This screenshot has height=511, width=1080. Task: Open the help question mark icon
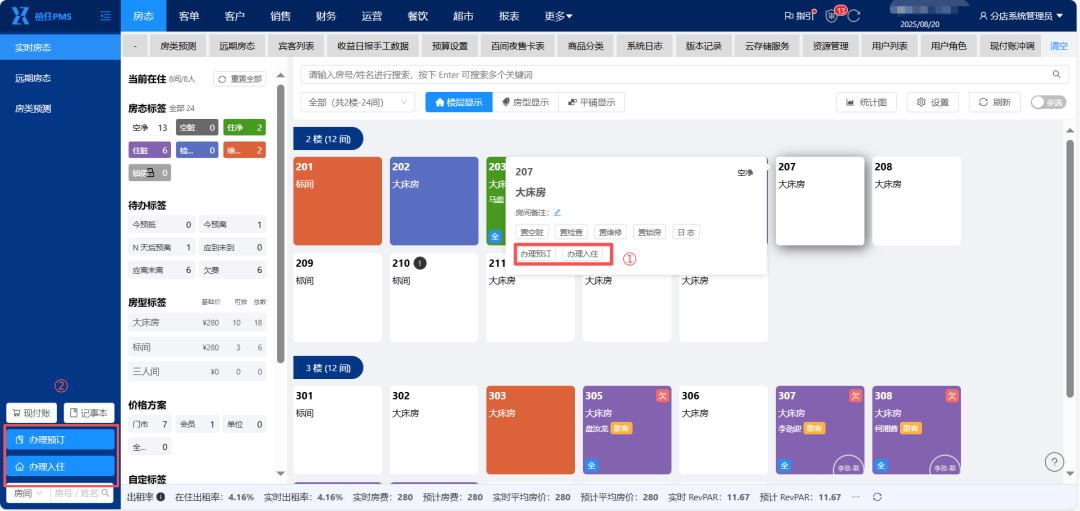1054,461
